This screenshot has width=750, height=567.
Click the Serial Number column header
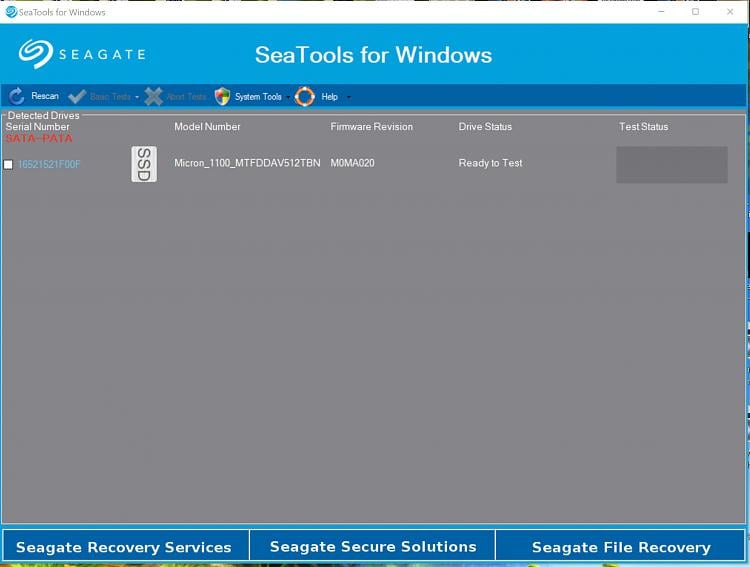tap(37, 127)
